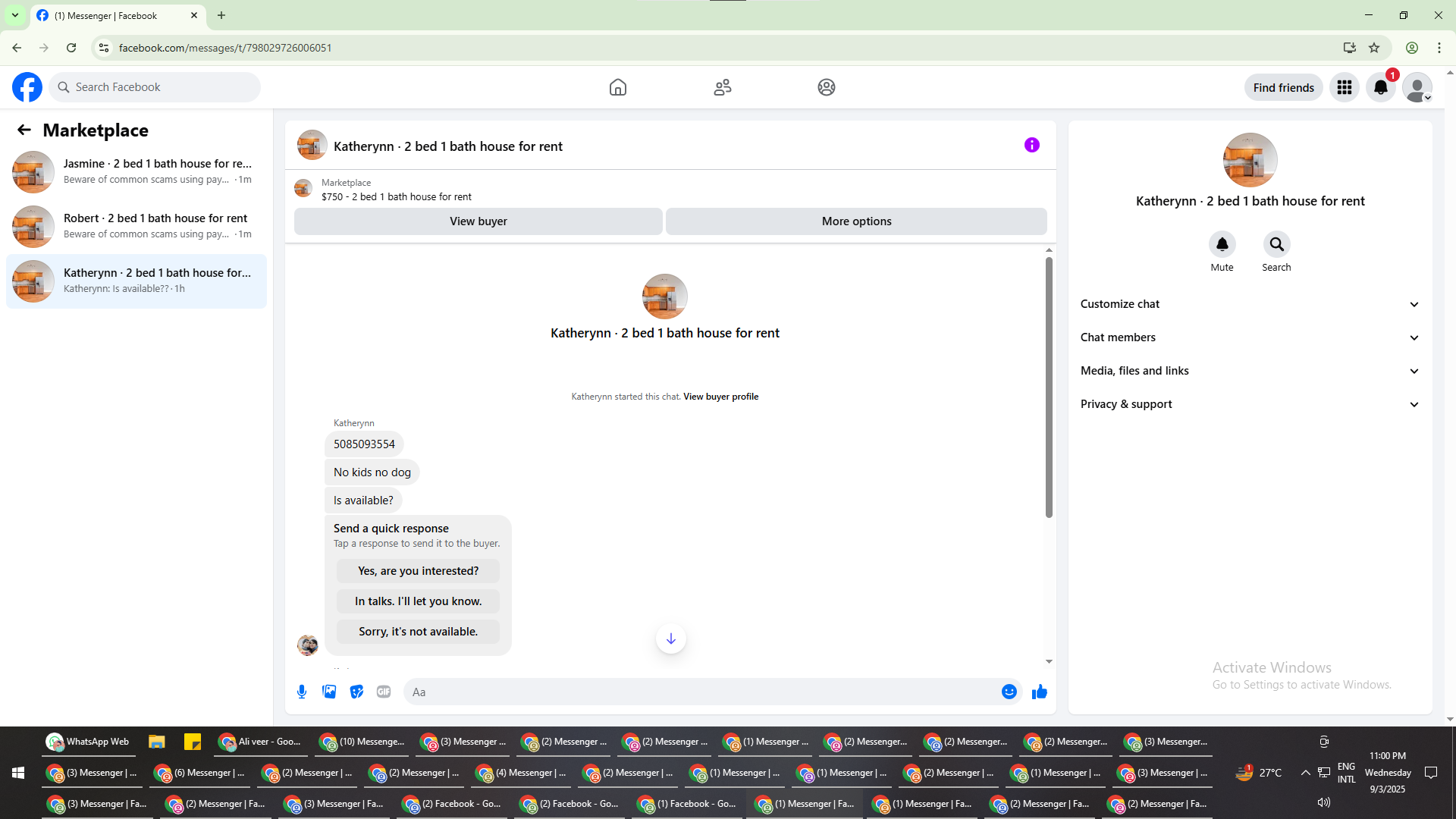Bookmark this page with the star
The width and height of the screenshot is (1456, 819).
(x=1374, y=48)
